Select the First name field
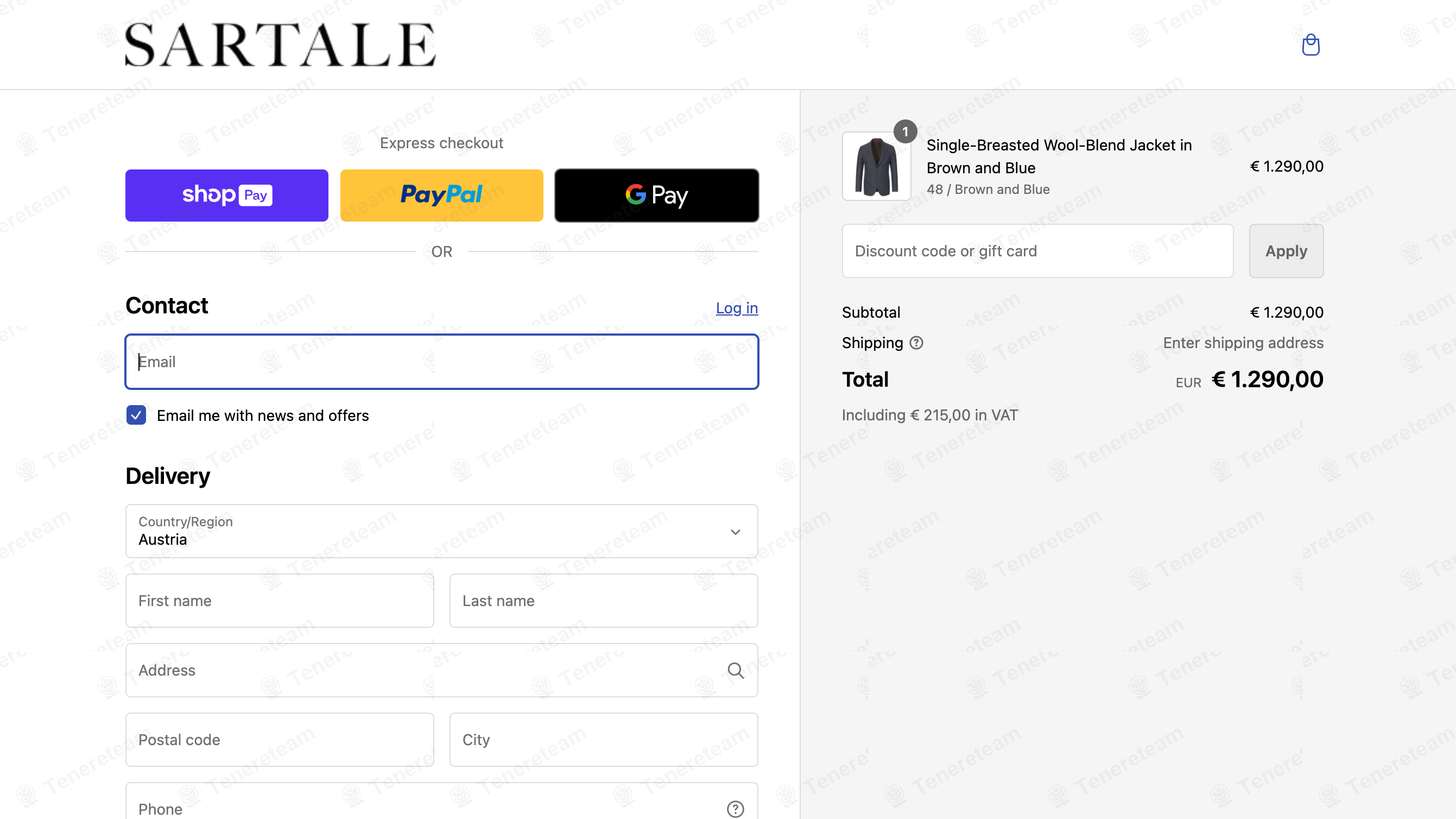Image resolution: width=1456 pixels, height=819 pixels. (x=280, y=601)
